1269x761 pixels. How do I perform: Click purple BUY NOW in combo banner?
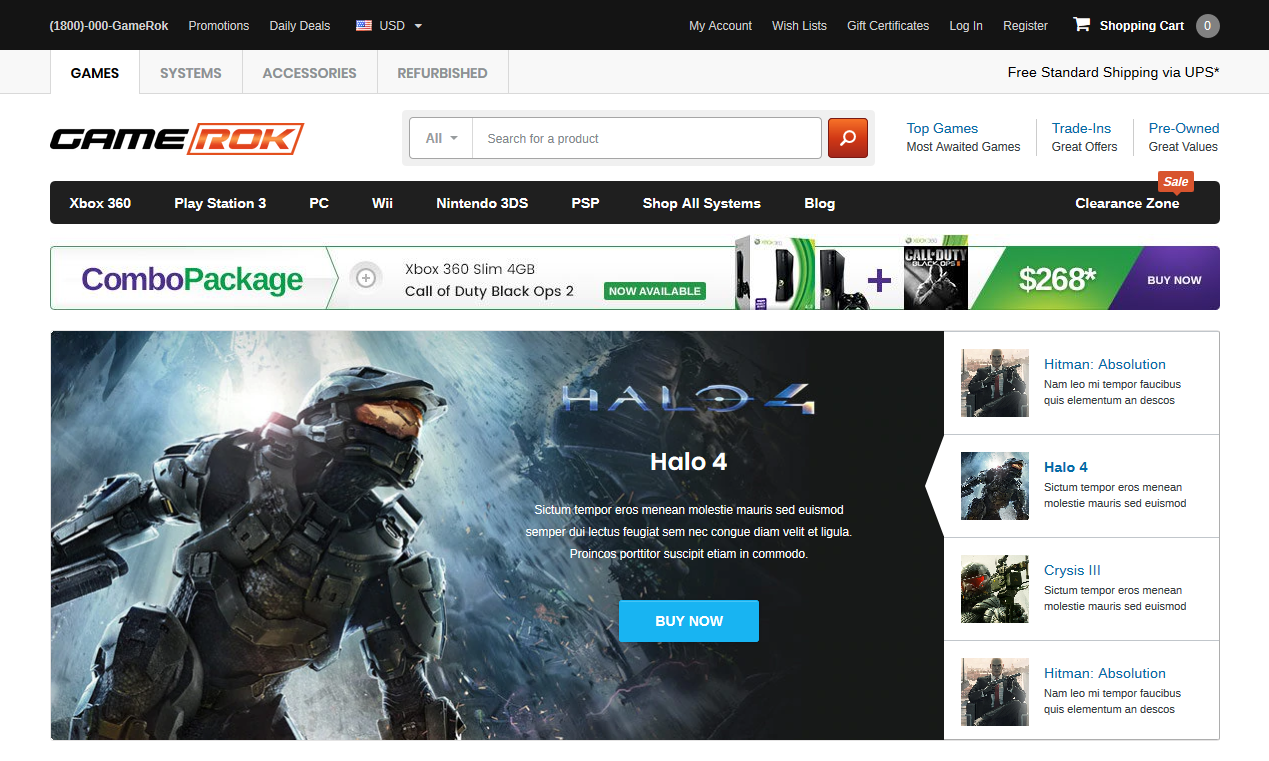pyautogui.click(x=1174, y=280)
